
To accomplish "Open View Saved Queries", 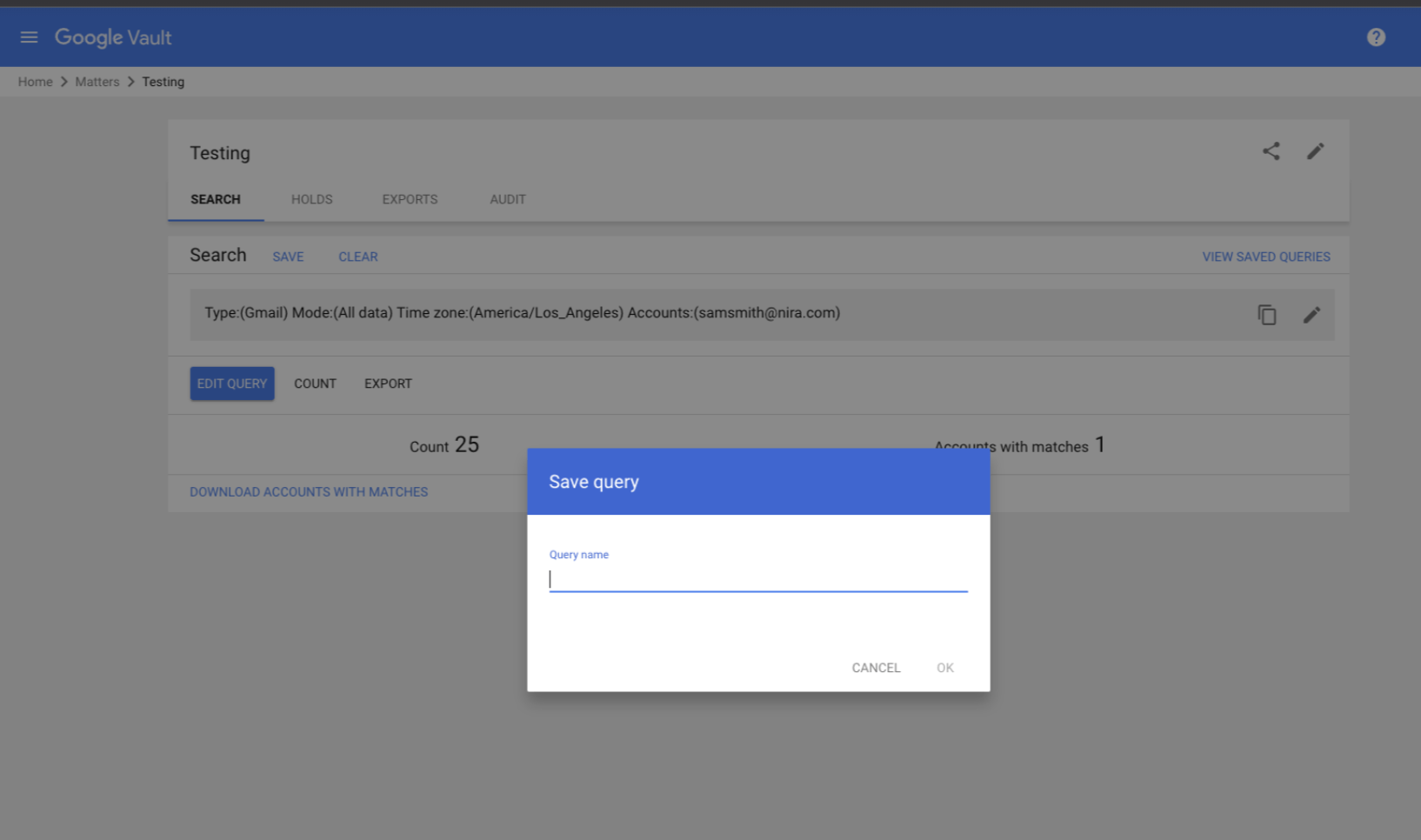I will 1266,257.
